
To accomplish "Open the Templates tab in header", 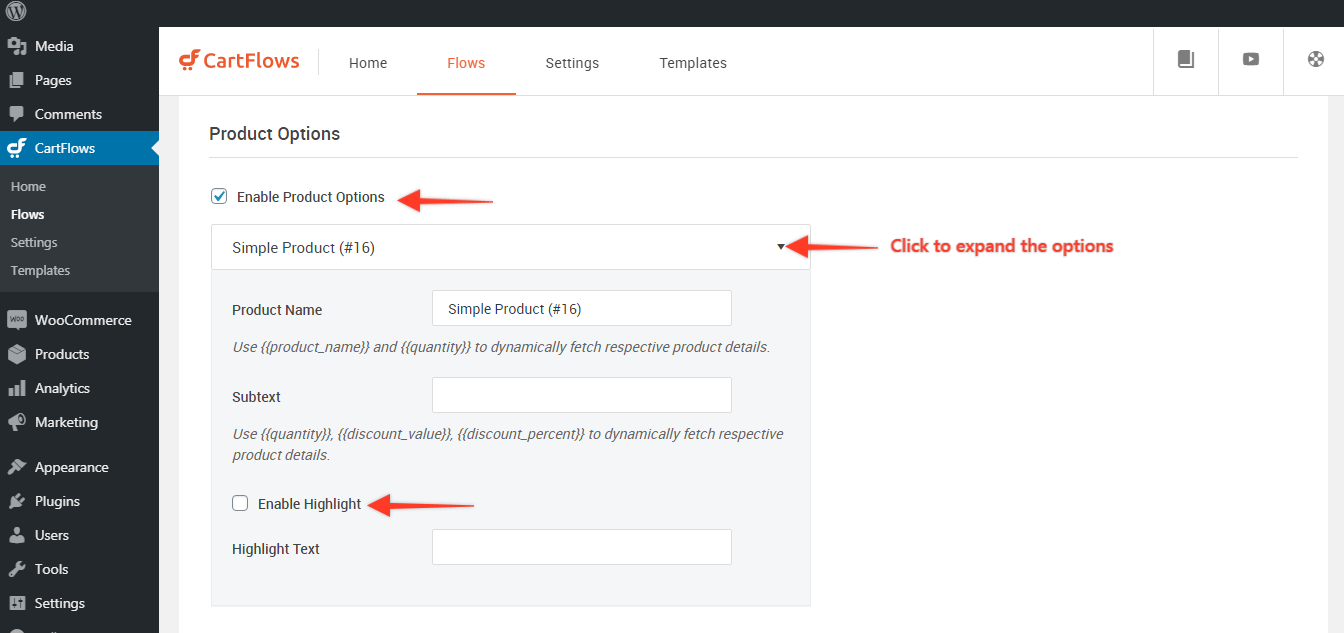I will (693, 63).
